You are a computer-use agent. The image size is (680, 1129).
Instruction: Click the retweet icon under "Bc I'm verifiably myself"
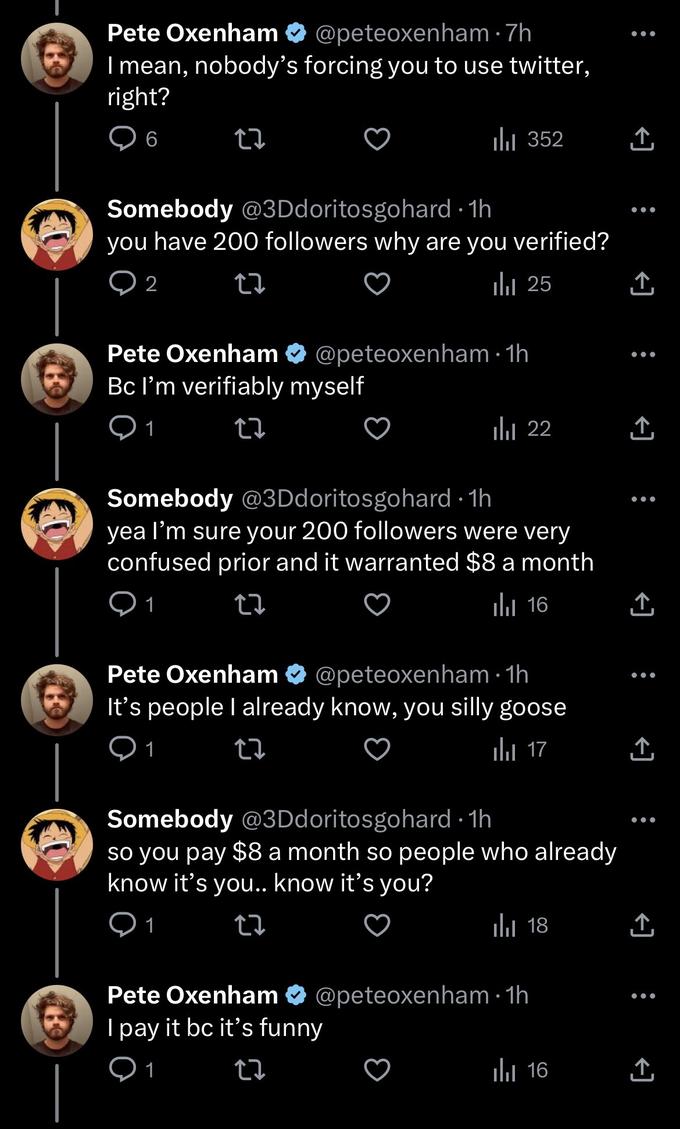click(x=248, y=428)
